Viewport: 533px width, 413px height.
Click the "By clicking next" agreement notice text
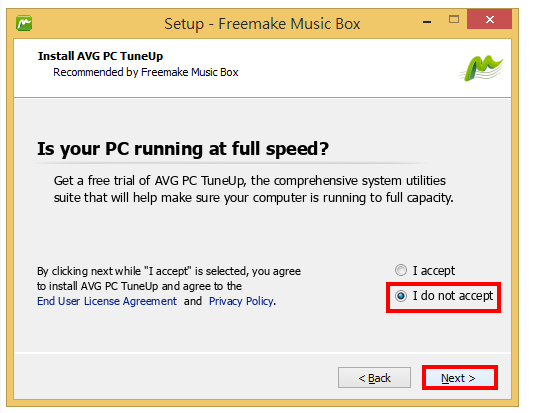click(169, 286)
